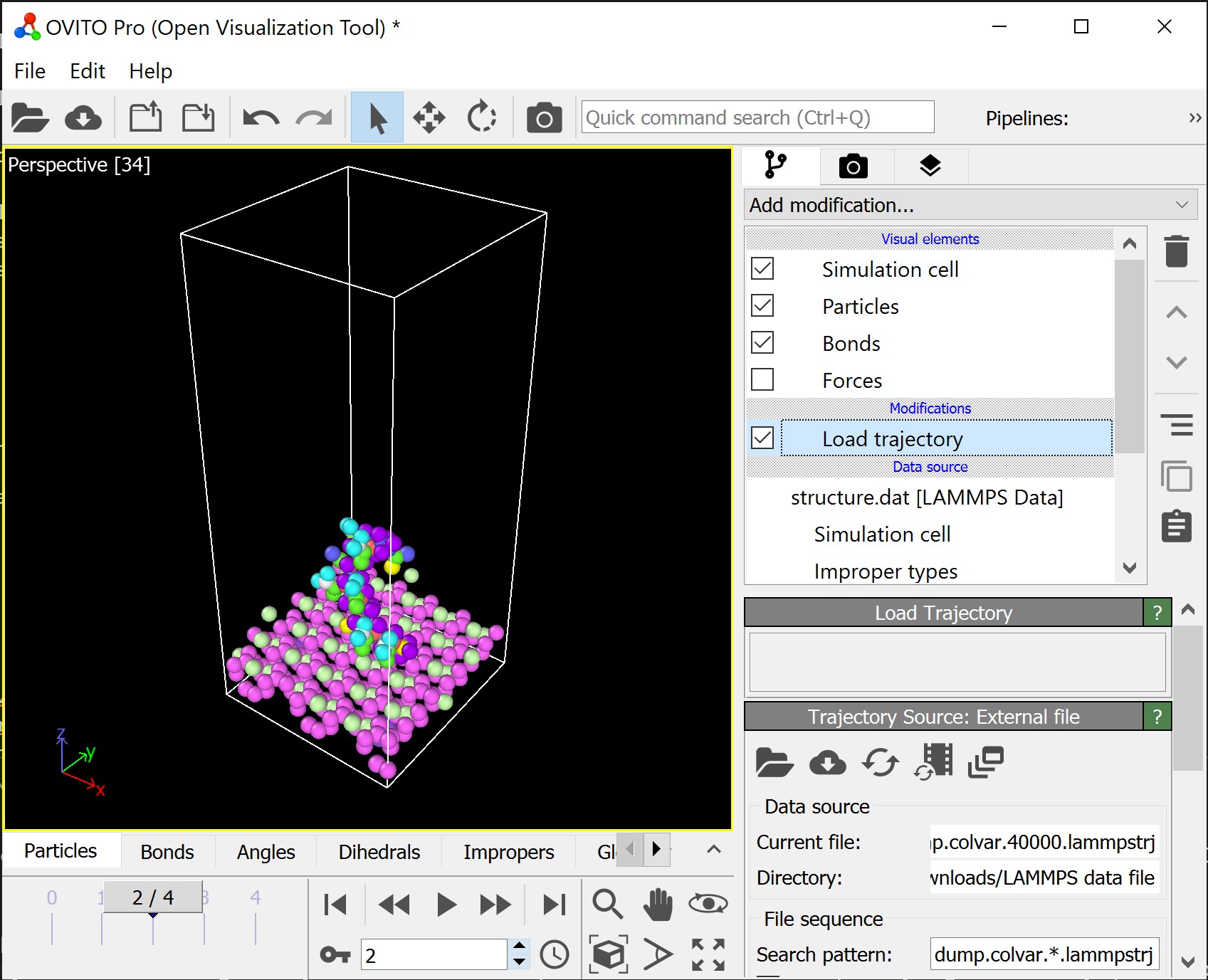This screenshot has height=980, width=1208.
Task: Reload trajectory file with refresh icon
Action: [x=880, y=762]
